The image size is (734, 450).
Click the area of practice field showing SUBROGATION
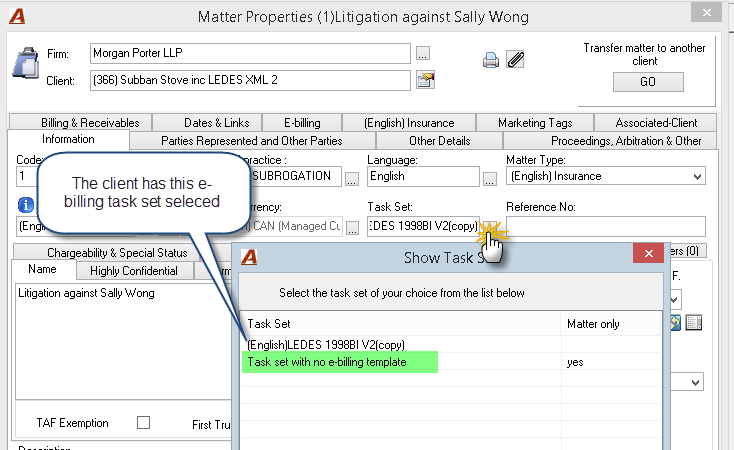(x=296, y=177)
